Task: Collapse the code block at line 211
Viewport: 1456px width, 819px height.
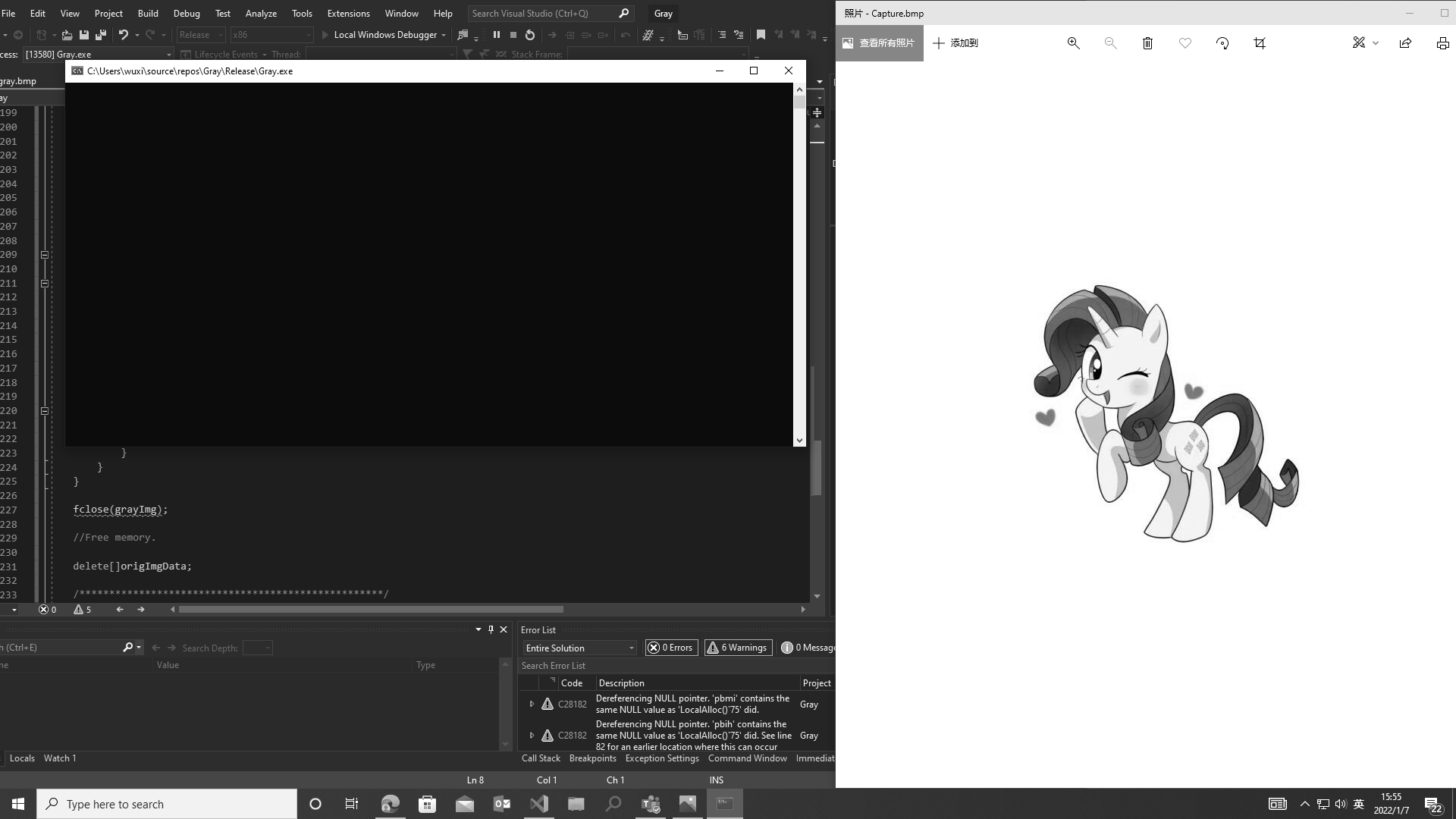Action: tap(45, 284)
